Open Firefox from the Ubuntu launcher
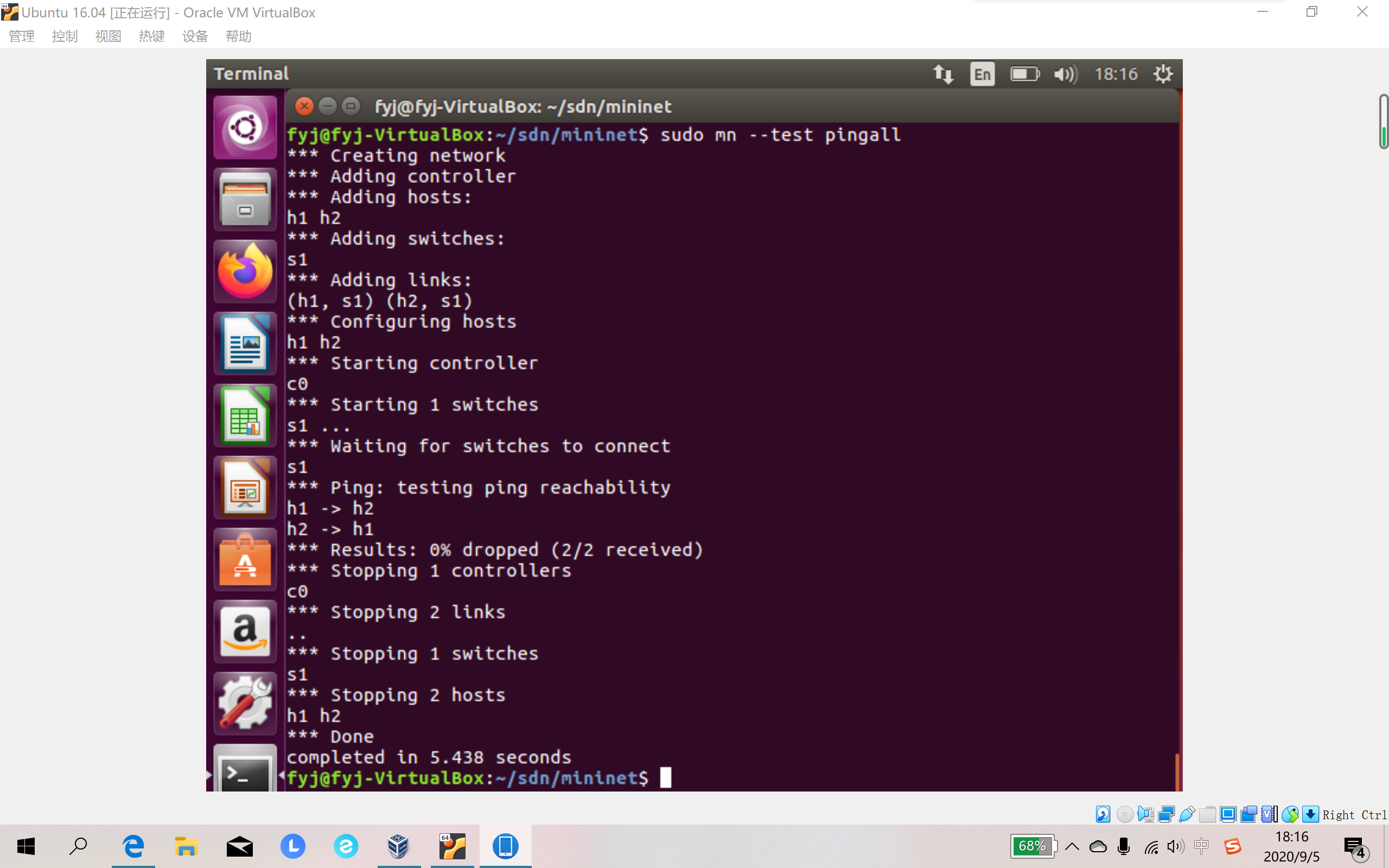 pos(245,272)
